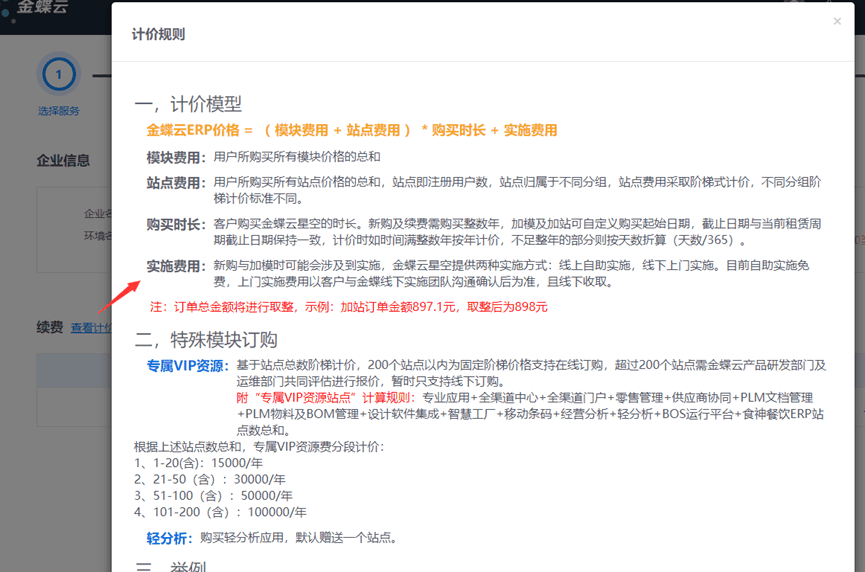This screenshot has width=865, height=572.
Task: Click the red note about 订单总金额将进行取整
Action: [x=349, y=307]
